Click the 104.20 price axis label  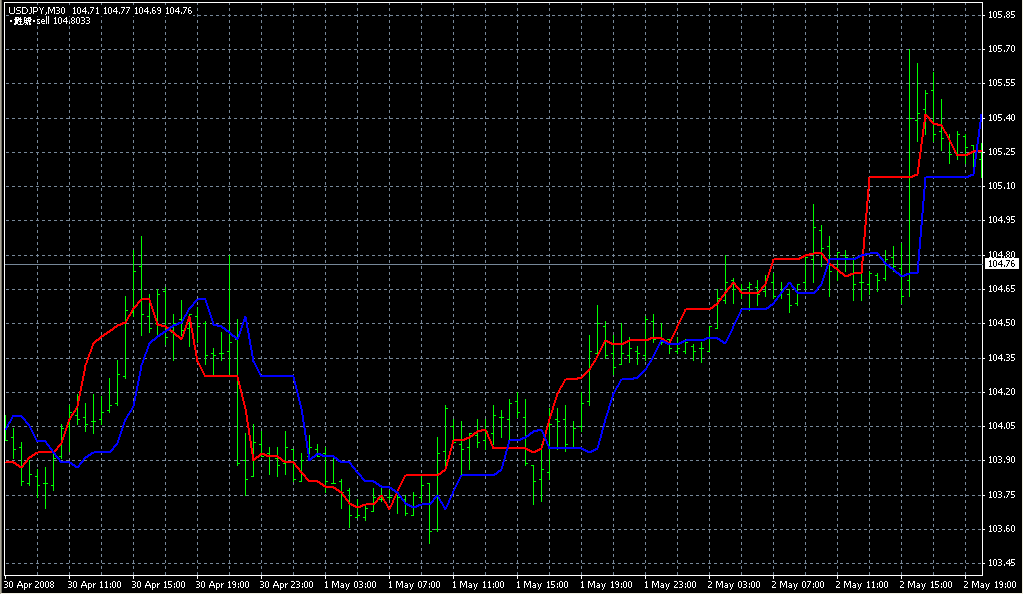point(1001,392)
